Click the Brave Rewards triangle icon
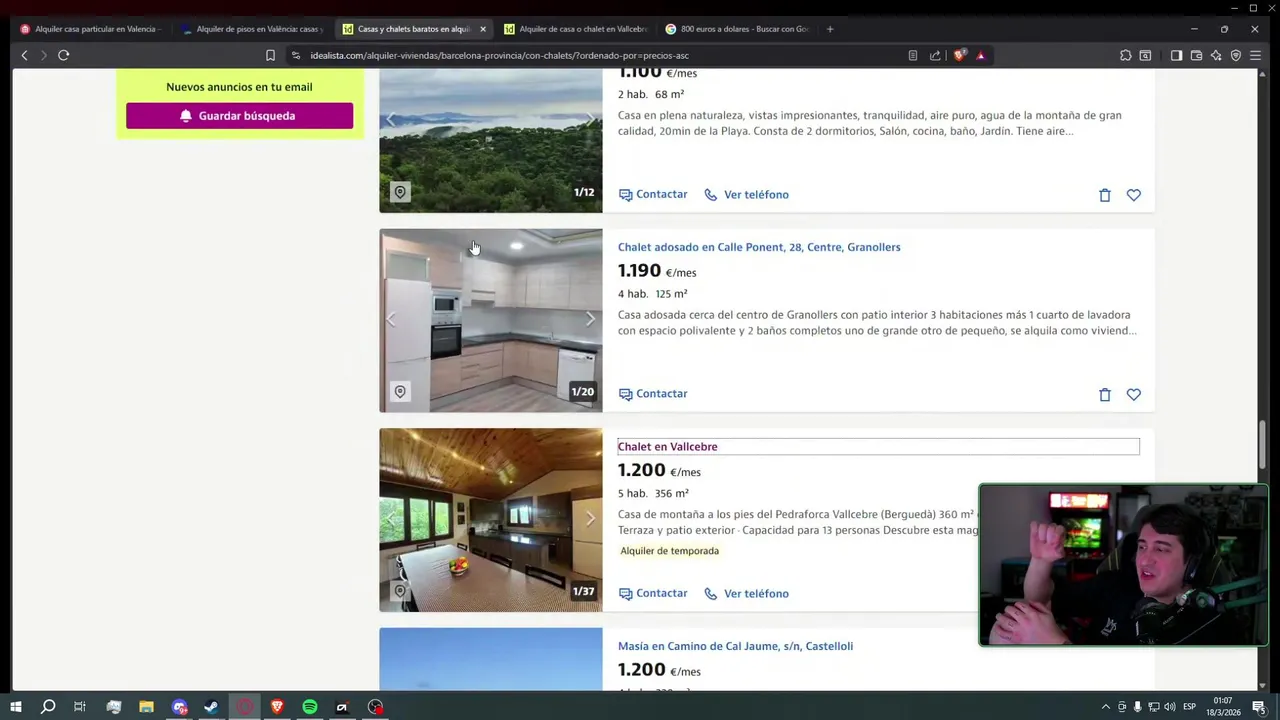 click(x=981, y=55)
